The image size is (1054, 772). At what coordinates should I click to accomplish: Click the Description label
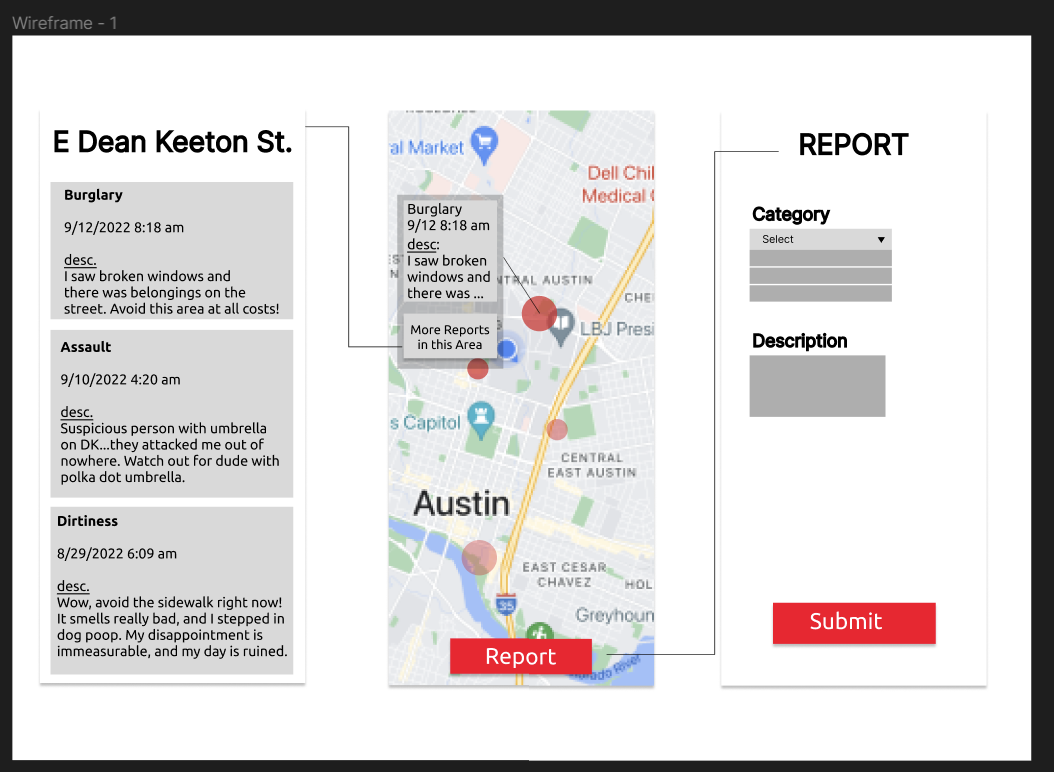click(799, 341)
